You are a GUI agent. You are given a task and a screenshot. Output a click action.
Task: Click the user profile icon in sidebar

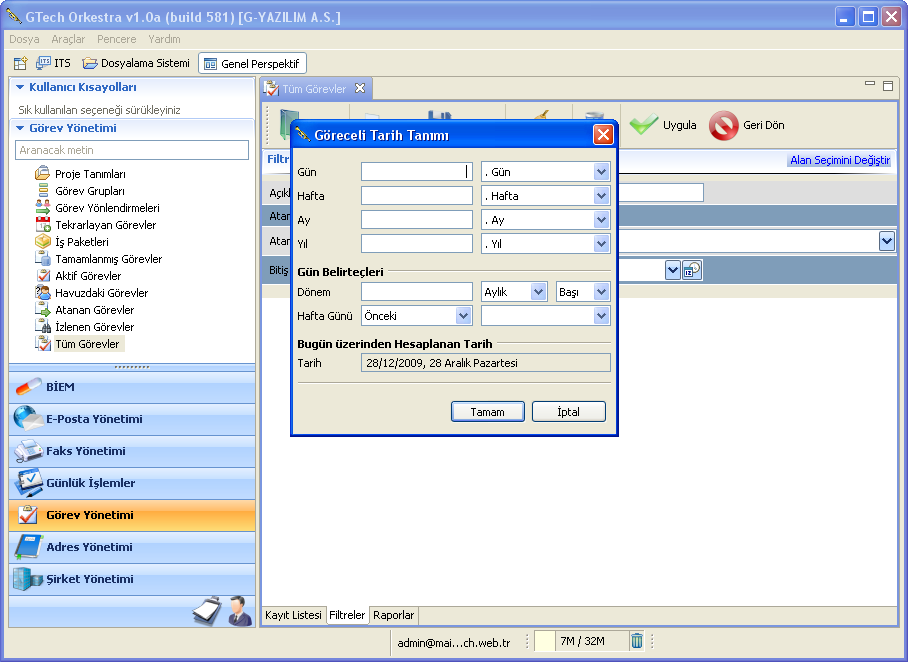tap(239, 610)
